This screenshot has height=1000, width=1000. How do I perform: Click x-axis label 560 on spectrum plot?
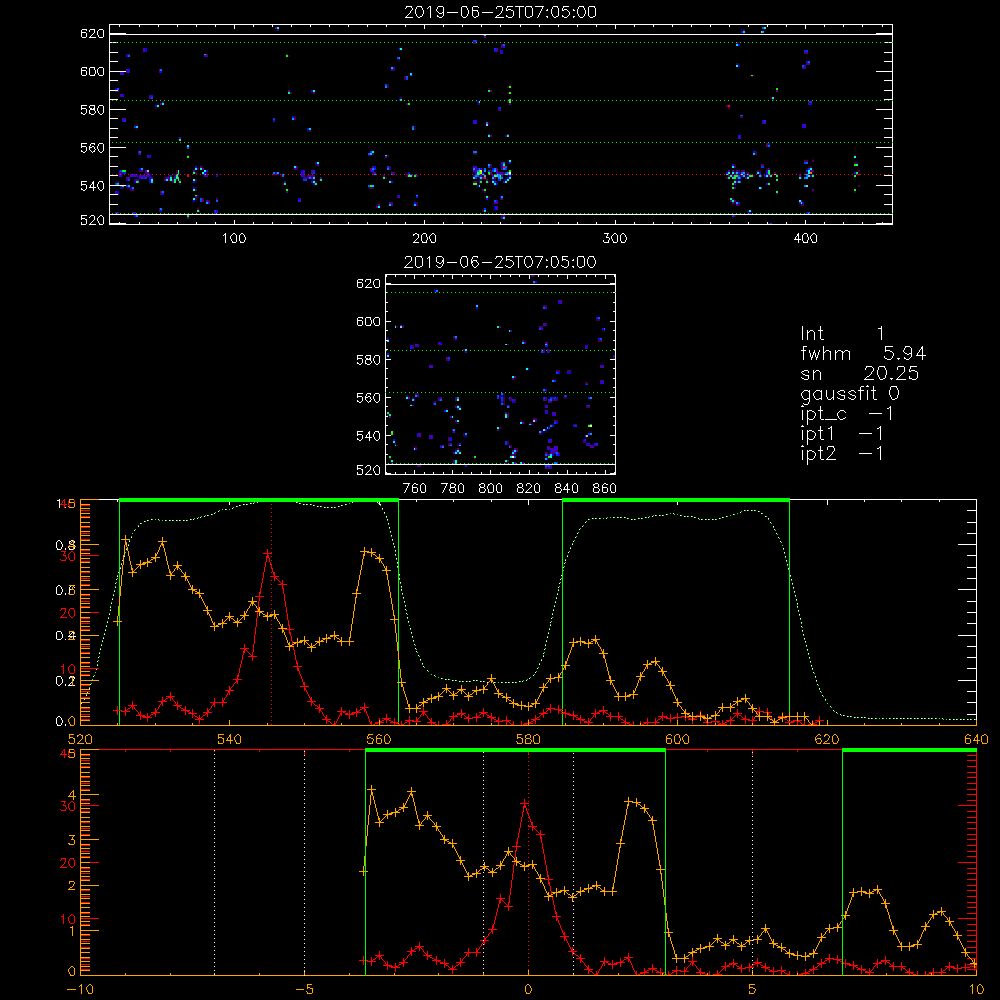pos(379,739)
